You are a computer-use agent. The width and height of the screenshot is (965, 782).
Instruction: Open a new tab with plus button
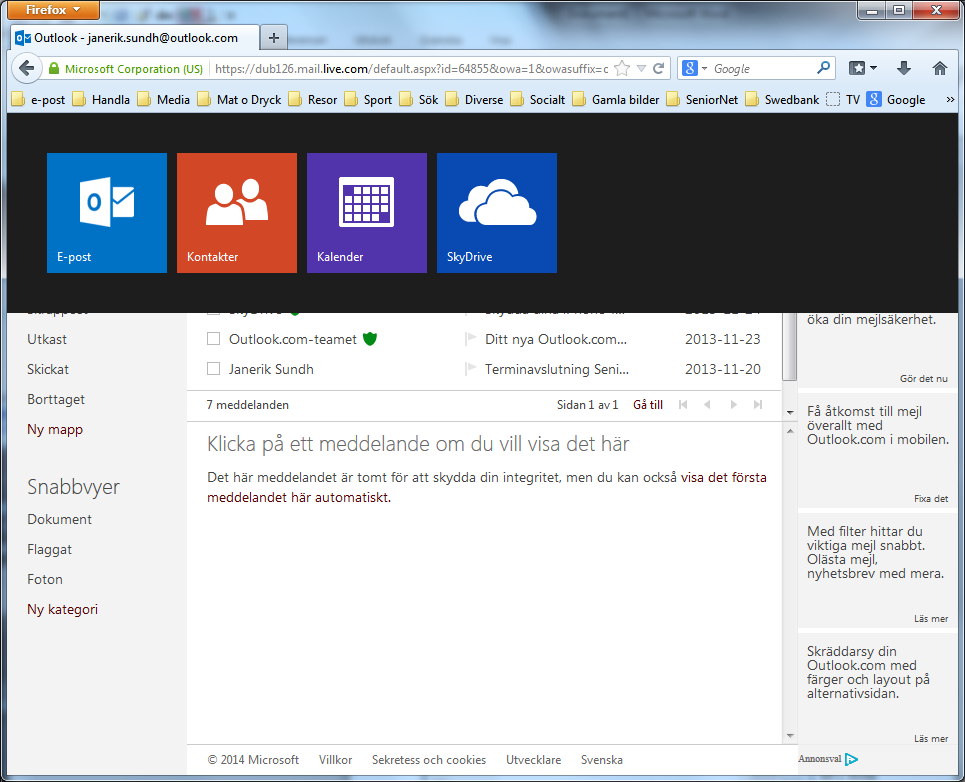274,38
